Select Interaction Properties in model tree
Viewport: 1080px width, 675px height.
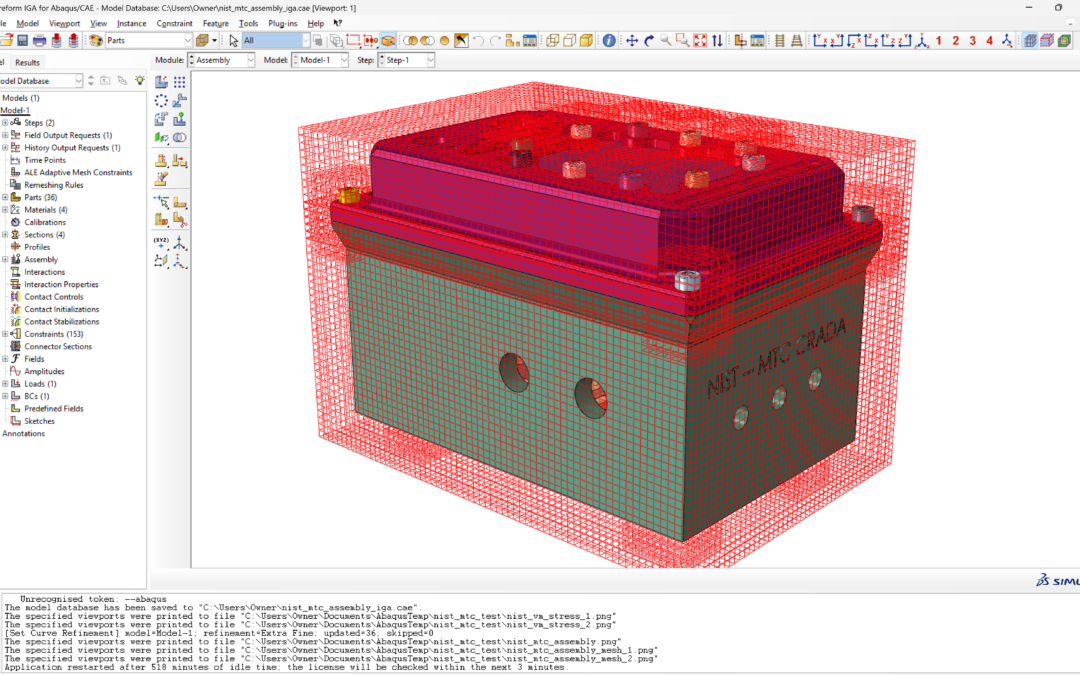point(61,284)
